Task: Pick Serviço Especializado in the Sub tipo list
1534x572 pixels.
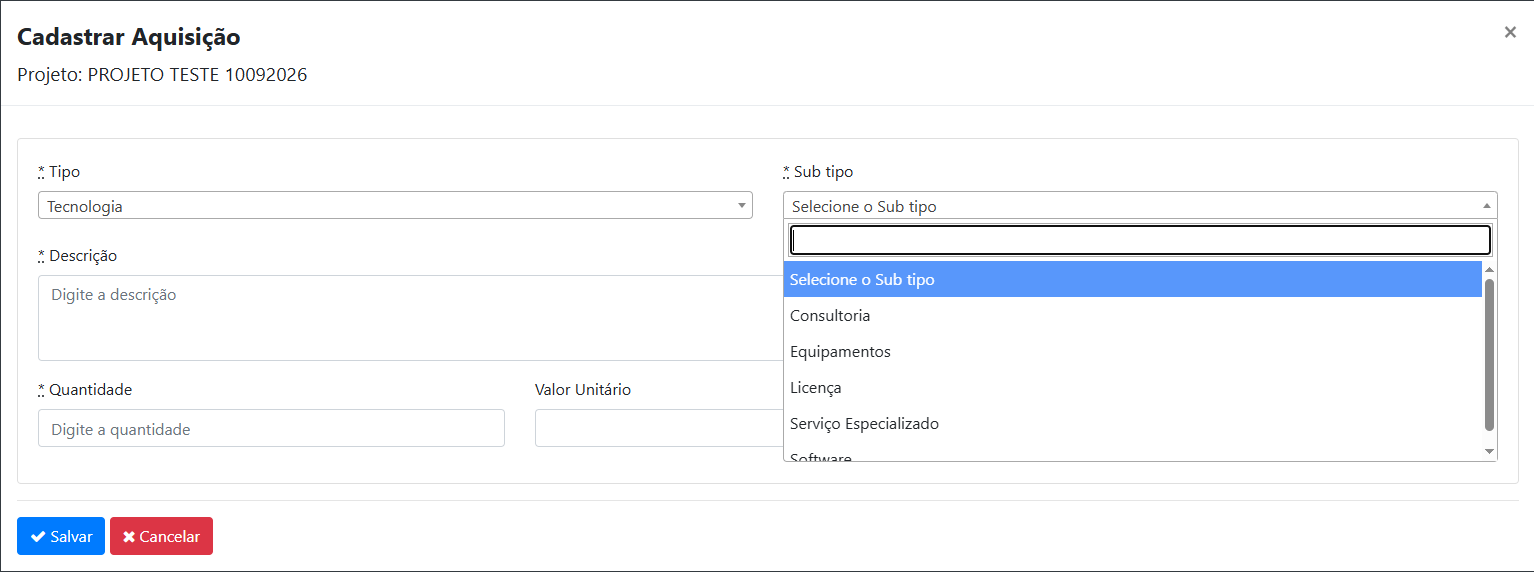Action: (x=1132, y=424)
